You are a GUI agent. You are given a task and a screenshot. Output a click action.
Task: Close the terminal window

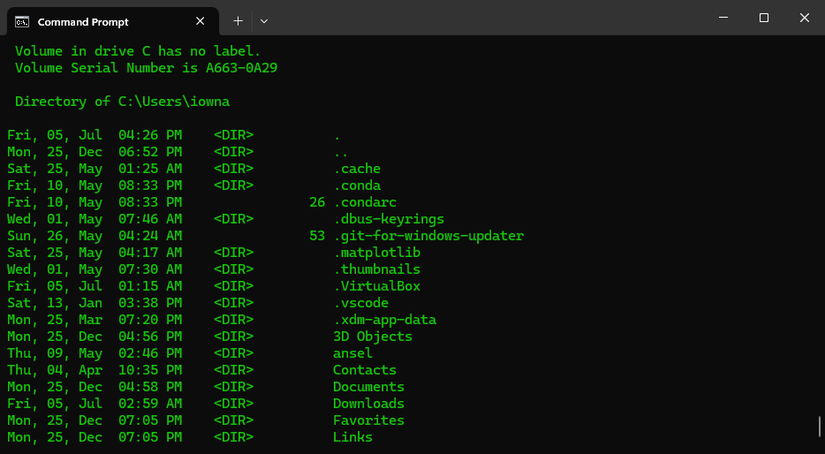point(804,17)
